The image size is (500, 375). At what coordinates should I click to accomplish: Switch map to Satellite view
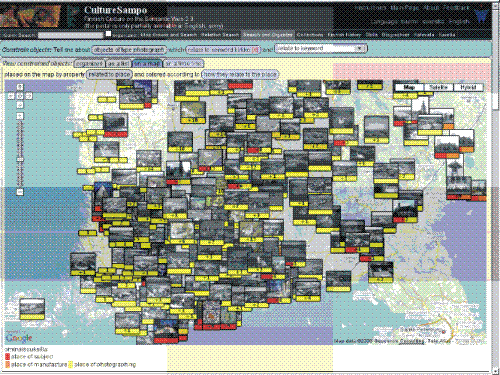click(438, 87)
